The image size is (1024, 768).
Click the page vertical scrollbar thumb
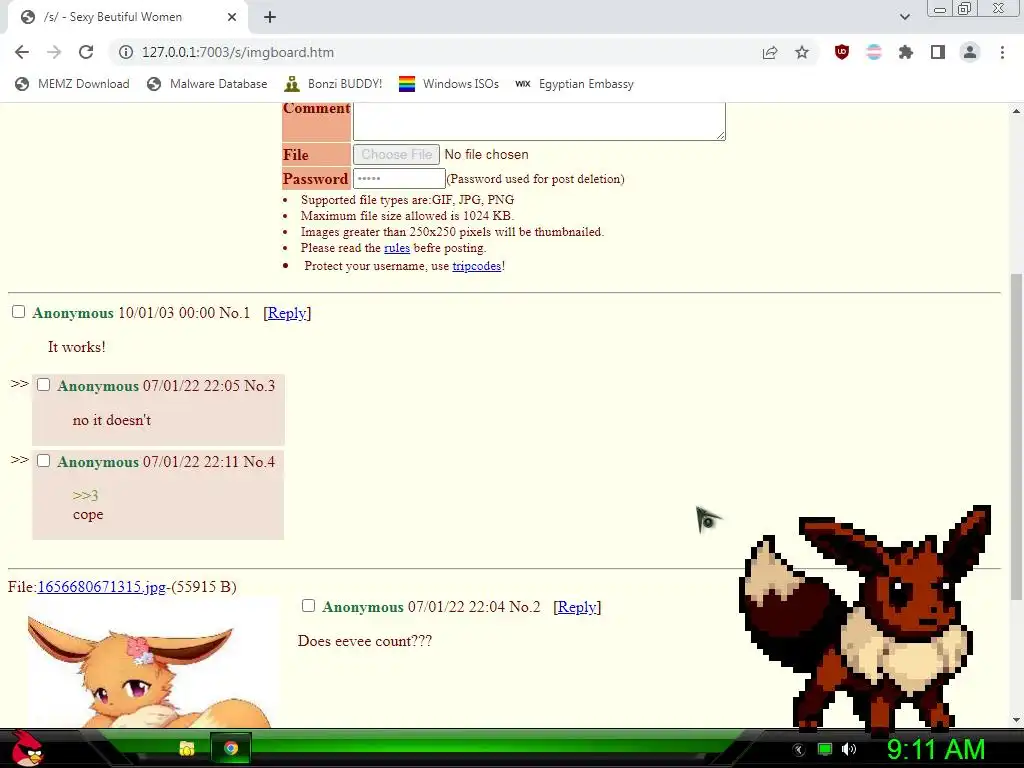(1016, 436)
